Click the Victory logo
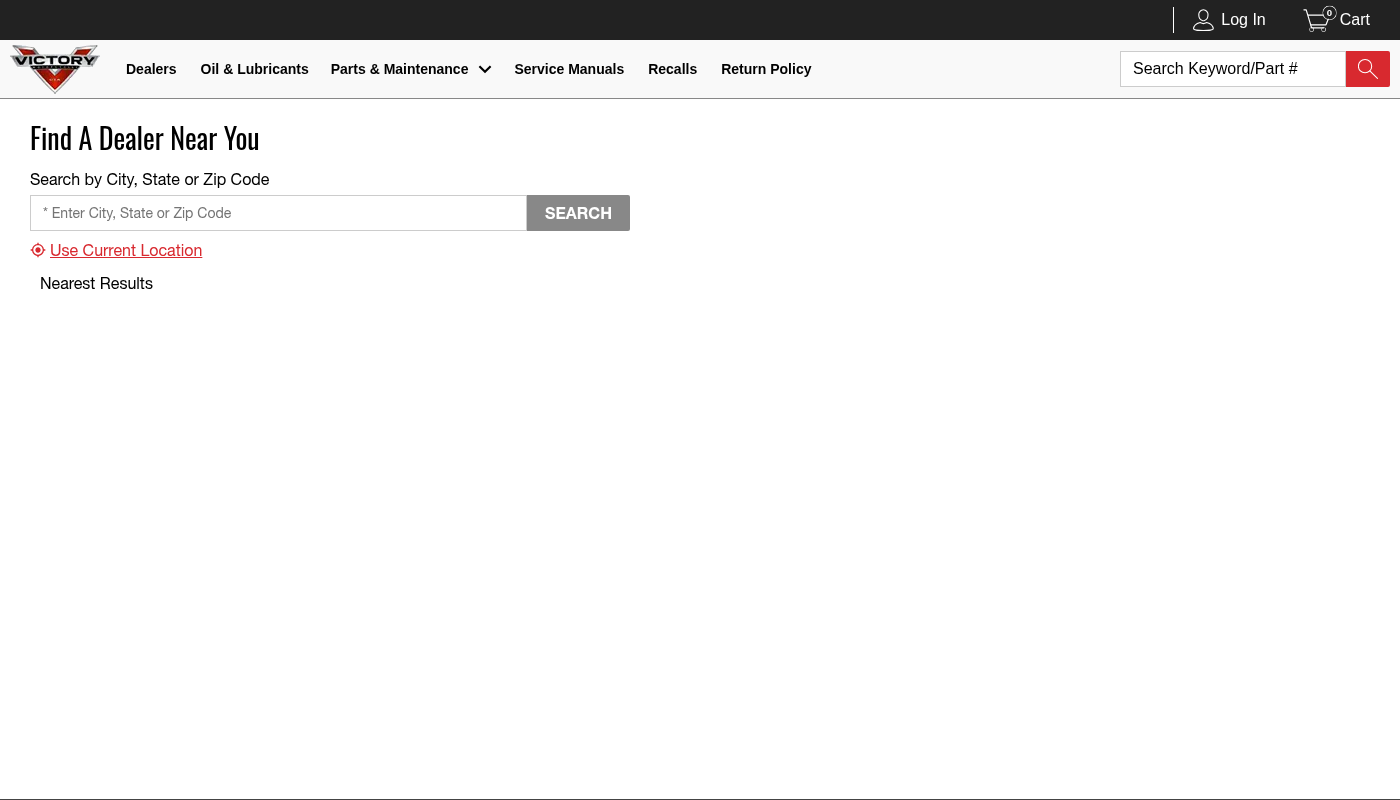This screenshot has width=1400, height=800. click(55, 68)
